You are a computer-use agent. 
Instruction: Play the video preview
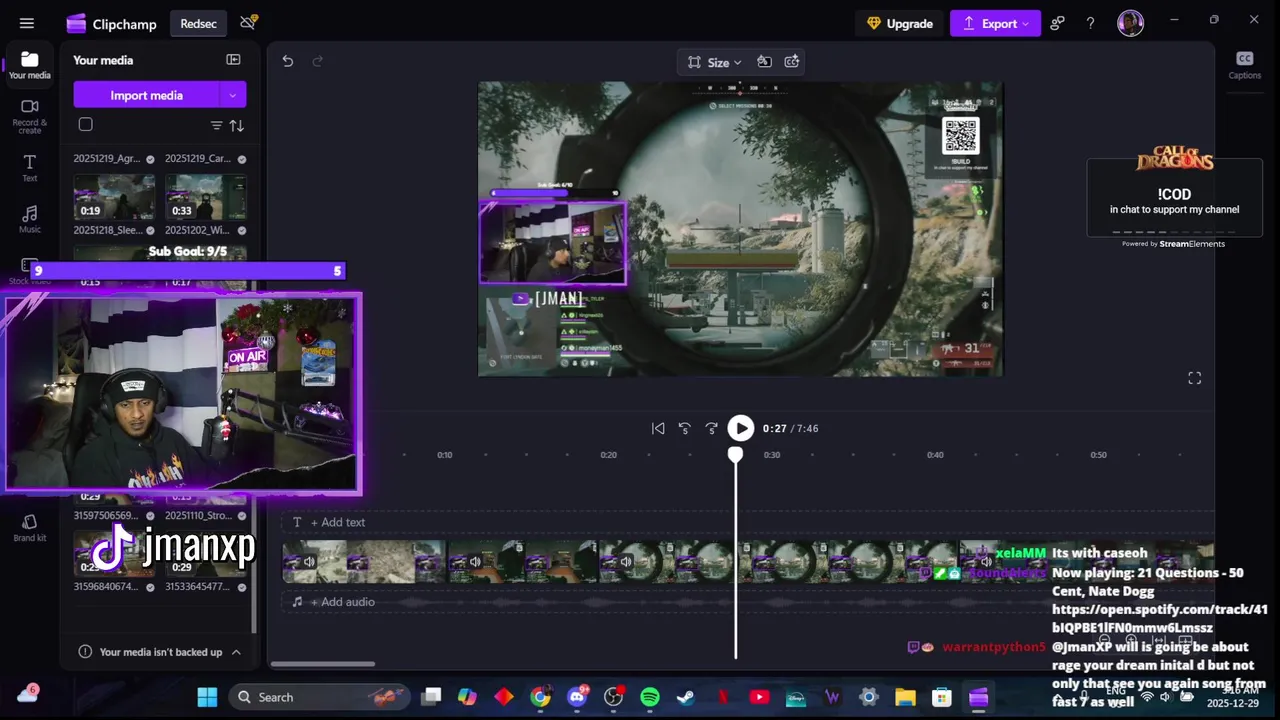tap(740, 428)
